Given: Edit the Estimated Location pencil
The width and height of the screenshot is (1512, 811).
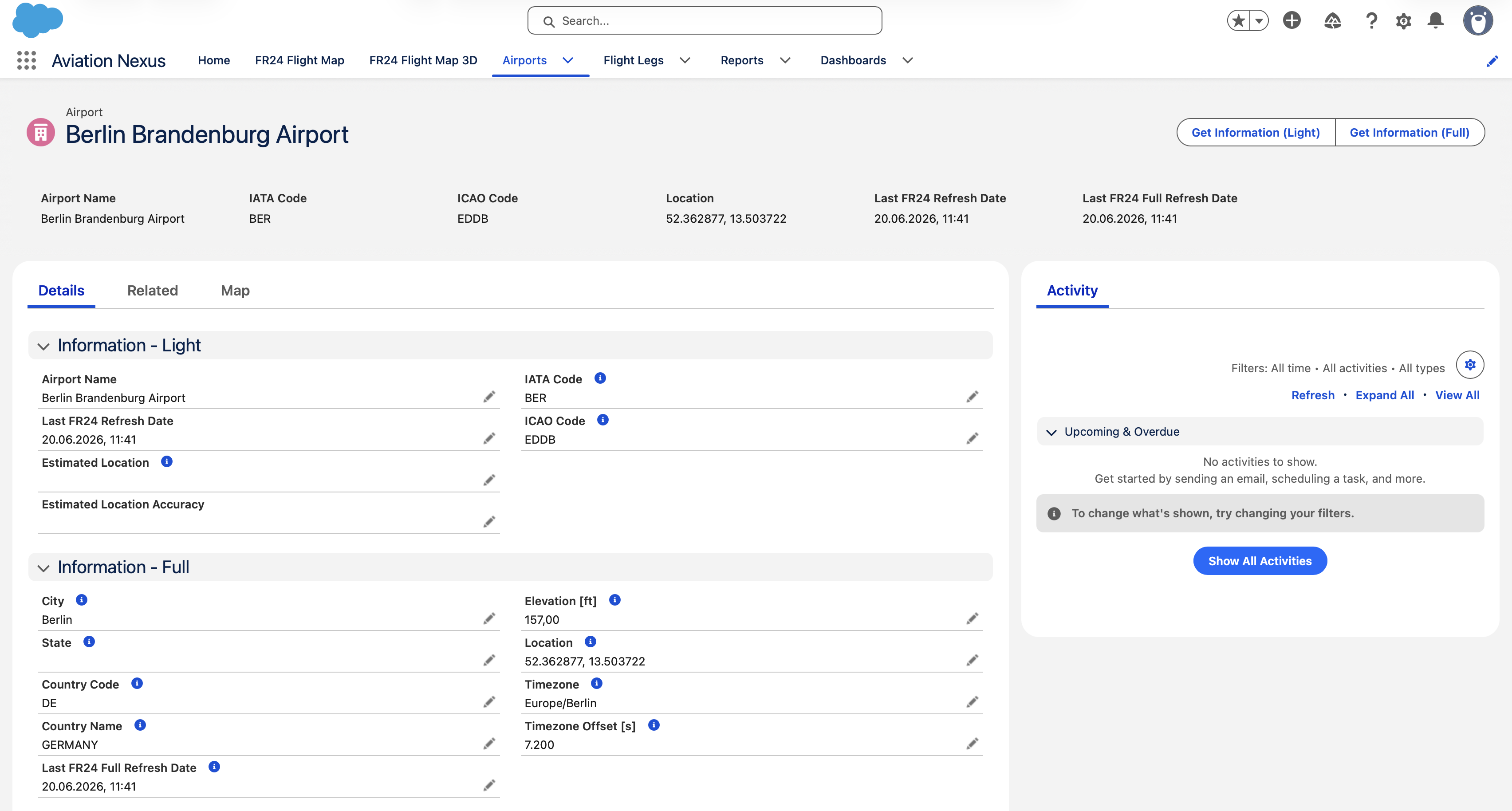Looking at the screenshot, I should 489,480.
